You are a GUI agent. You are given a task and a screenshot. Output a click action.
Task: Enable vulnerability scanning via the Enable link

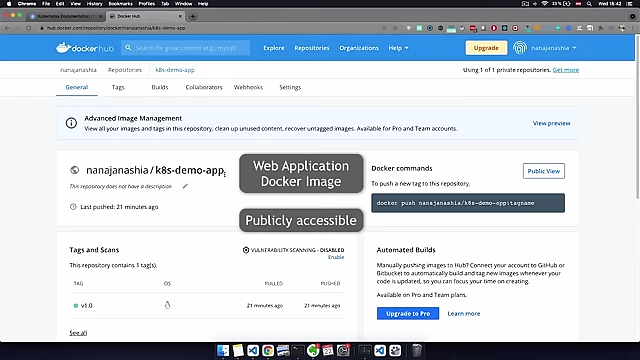click(336, 257)
